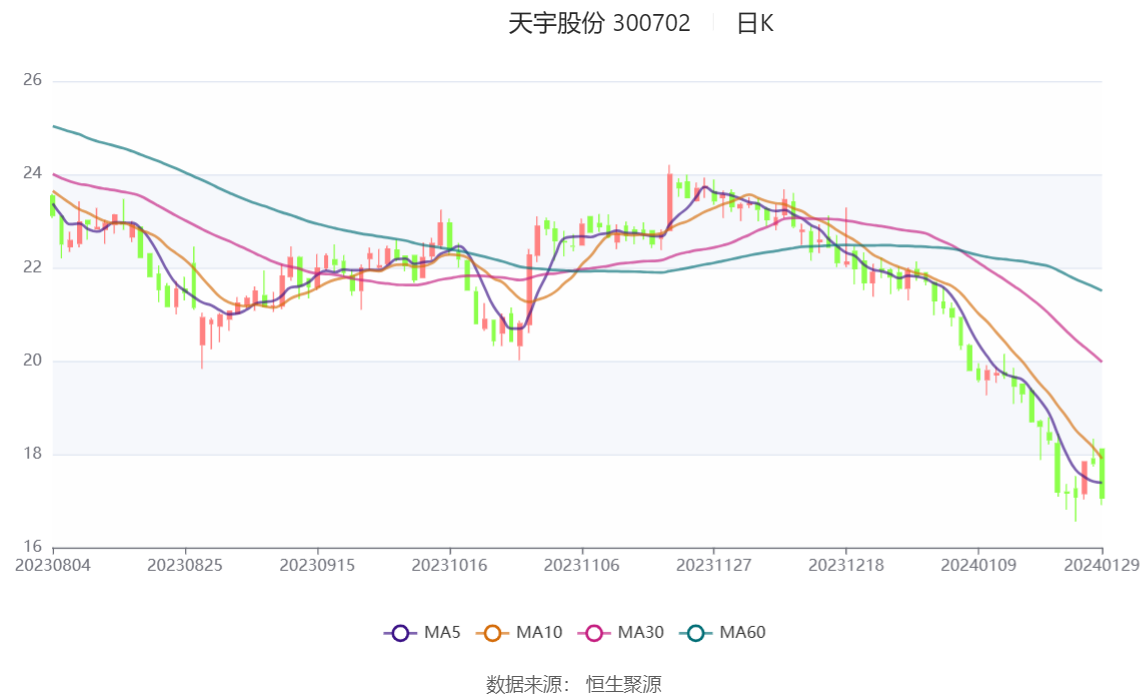Click the chart title 天宇股份 300702
Image resolution: width=1148 pixels, height=699 pixels.
(599, 23)
